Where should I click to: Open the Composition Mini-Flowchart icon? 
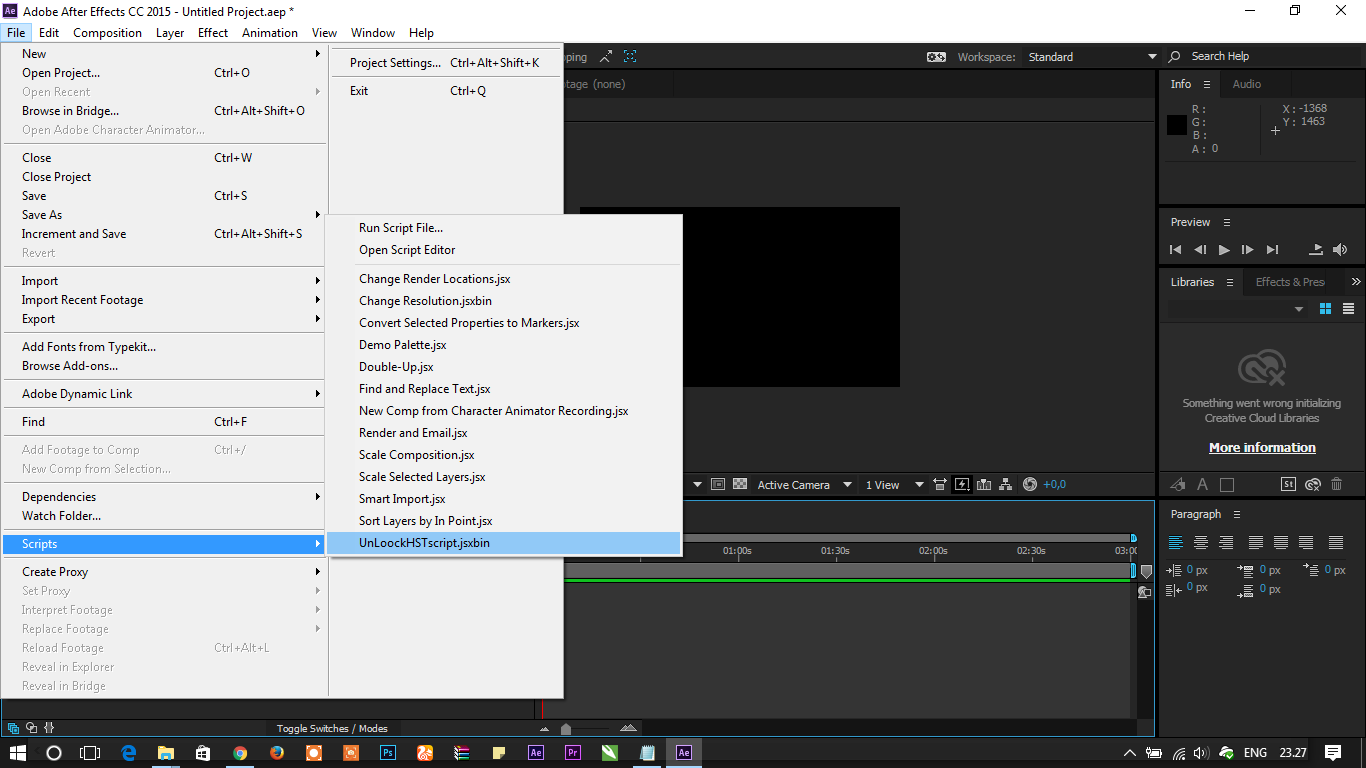(x=1007, y=484)
